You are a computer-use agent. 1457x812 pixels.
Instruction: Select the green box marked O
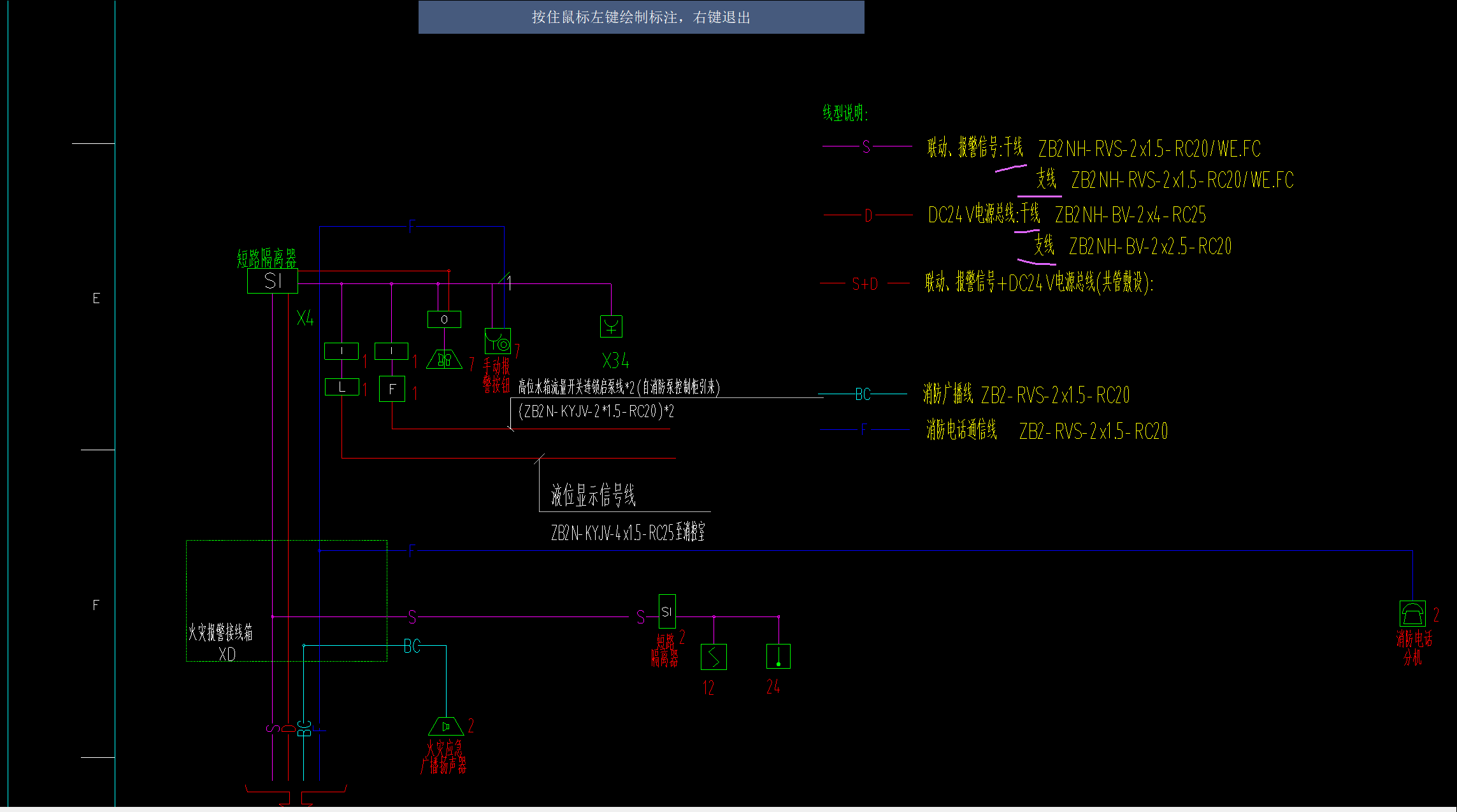tap(444, 319)
